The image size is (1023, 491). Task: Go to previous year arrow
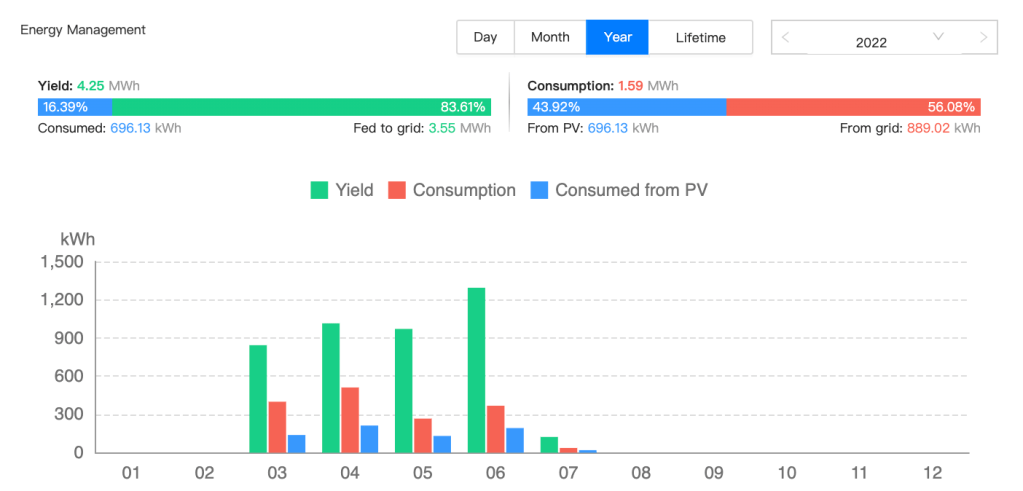click(786, 37)
